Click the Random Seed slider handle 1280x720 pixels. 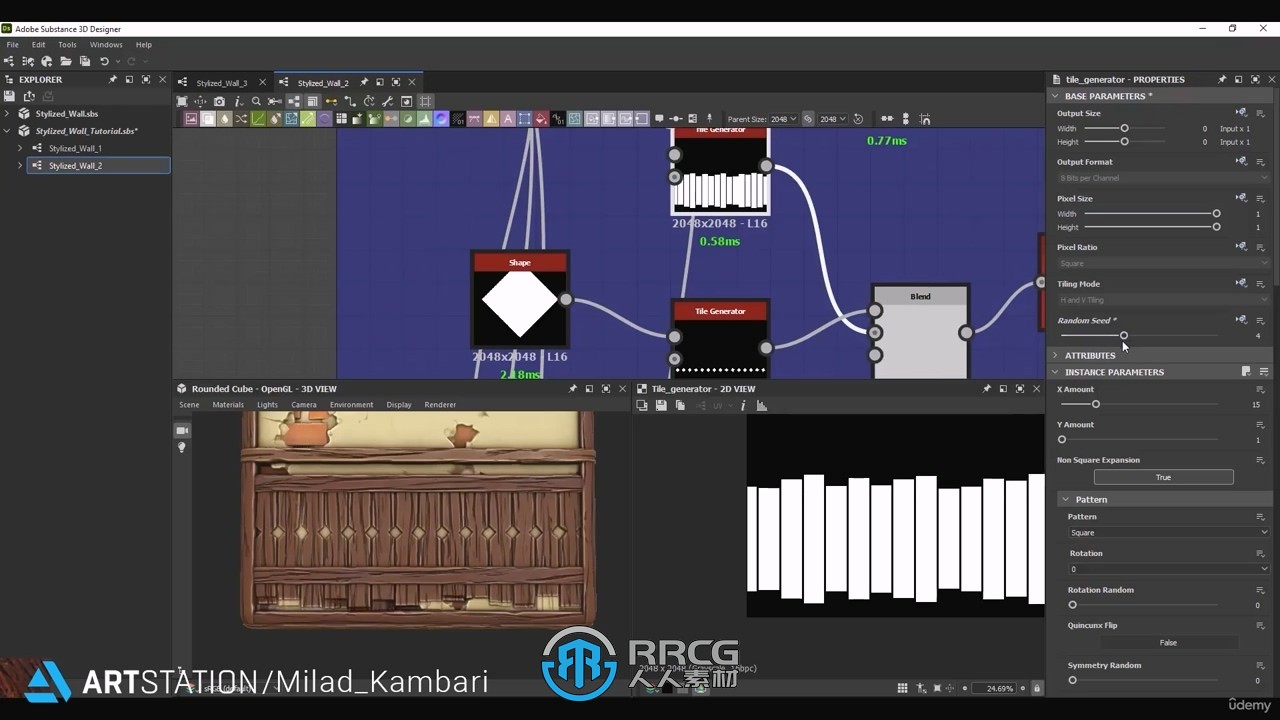coord(1124,335)
